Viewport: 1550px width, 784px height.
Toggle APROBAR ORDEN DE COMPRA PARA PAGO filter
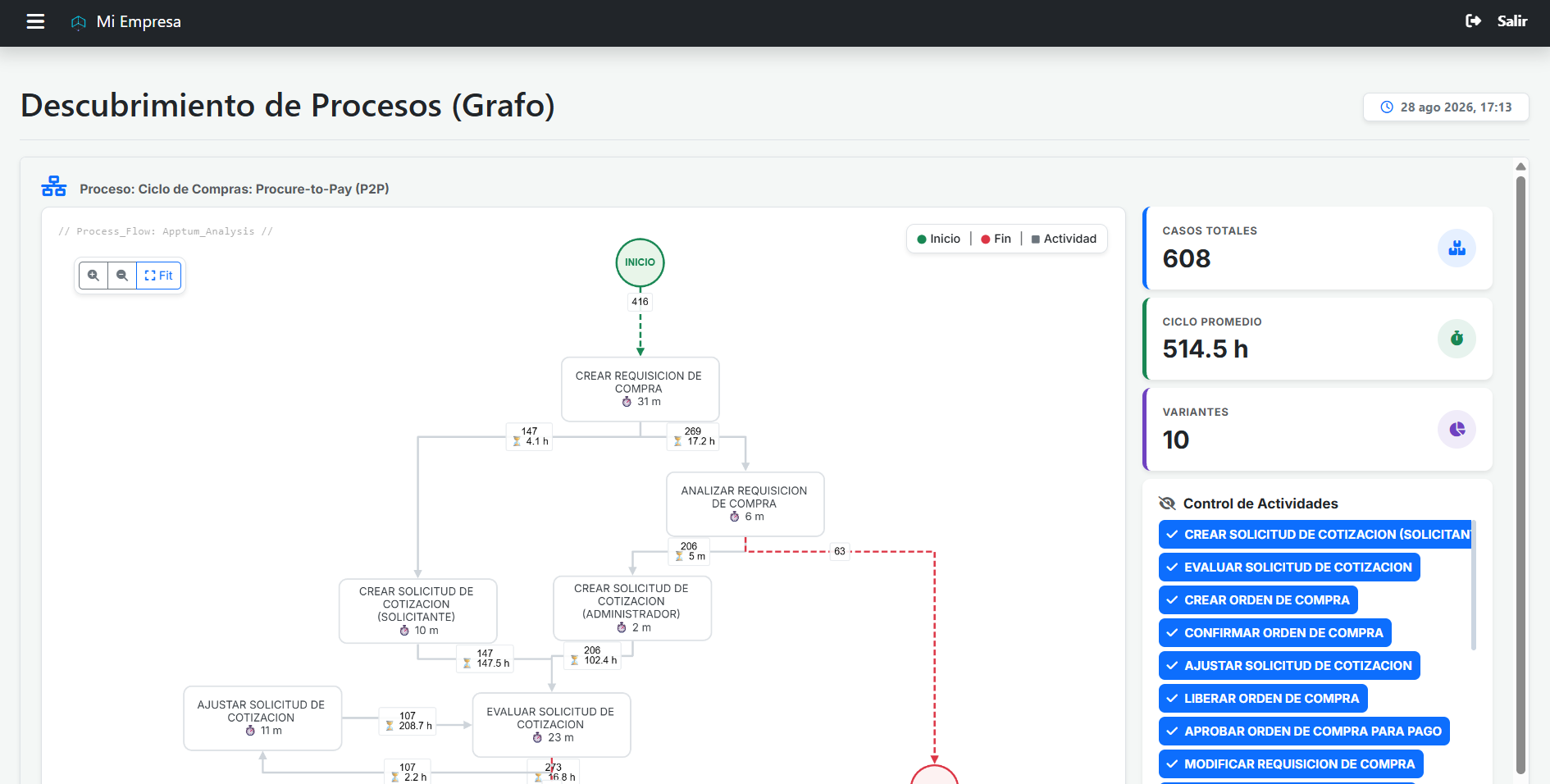1304,732
